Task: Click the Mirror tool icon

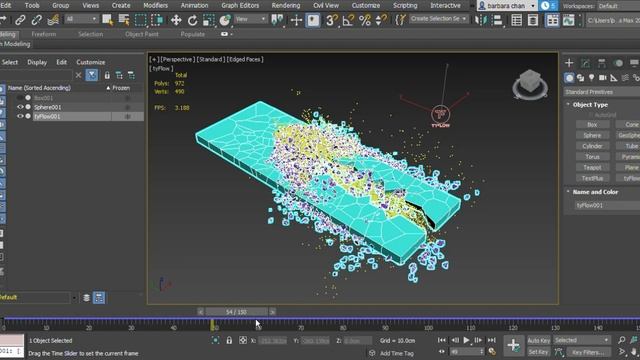Action: point(481,20)
